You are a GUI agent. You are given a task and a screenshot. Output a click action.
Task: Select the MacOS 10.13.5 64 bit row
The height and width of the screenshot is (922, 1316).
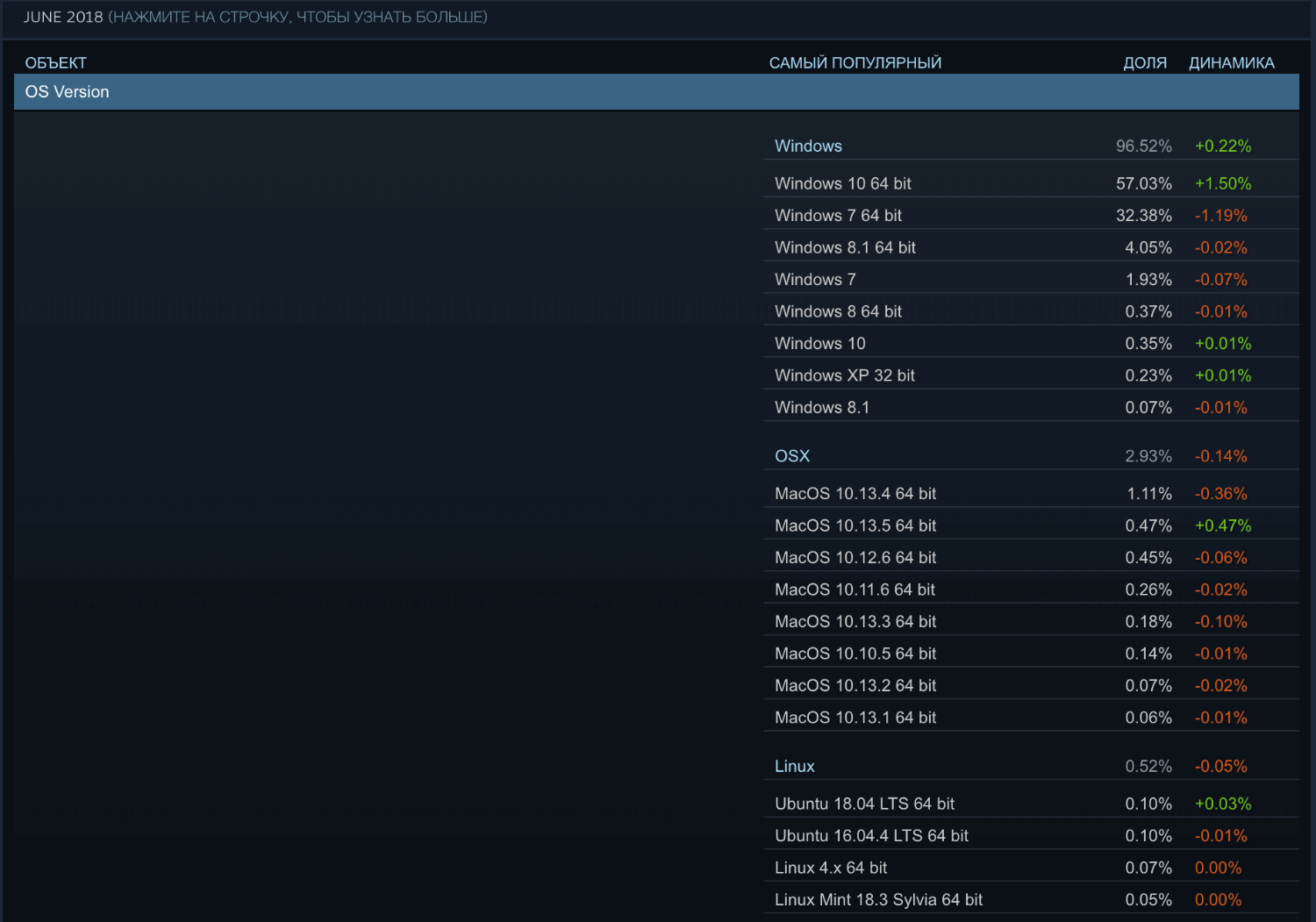pyautogui.click(x=1031, y=525)
